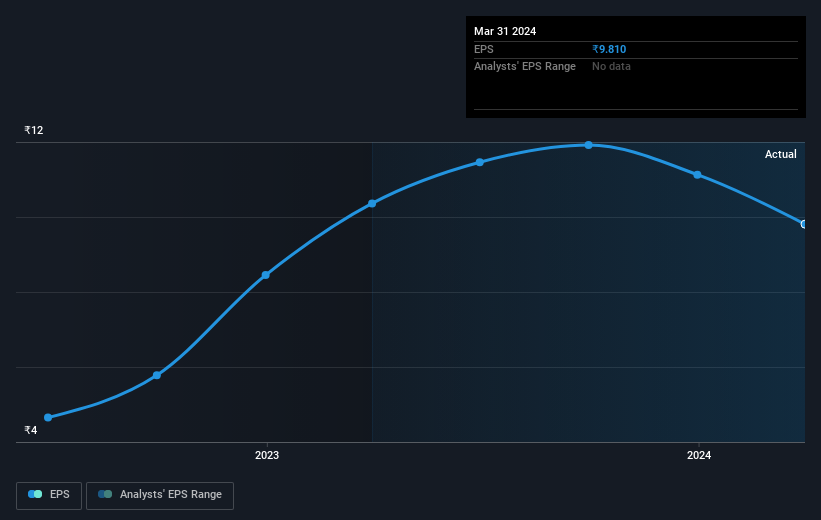Screen dimensions: 821x520
Task: Select the EPS point on the Actual region boundary
Action: [372, 203]
